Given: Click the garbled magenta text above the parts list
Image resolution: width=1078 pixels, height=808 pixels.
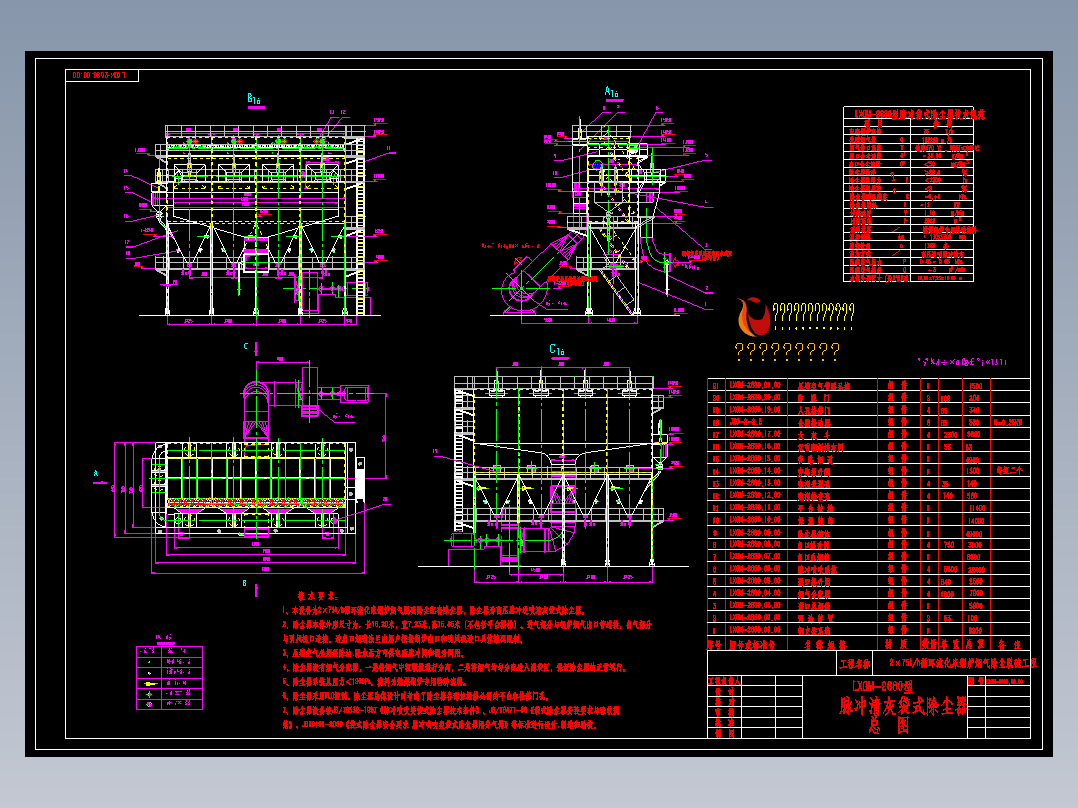Looking at the screenshot, I should tap(962, 362).
